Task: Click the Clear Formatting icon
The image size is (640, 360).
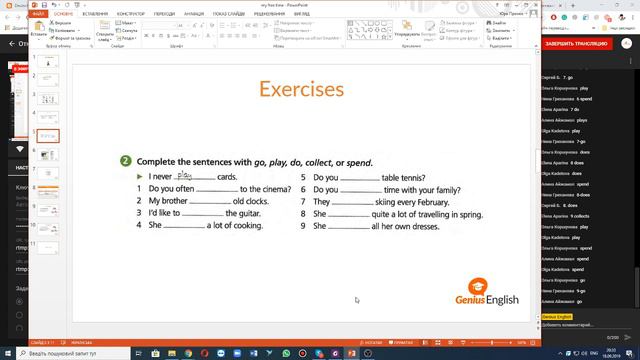Action: [x=212, y=25]
